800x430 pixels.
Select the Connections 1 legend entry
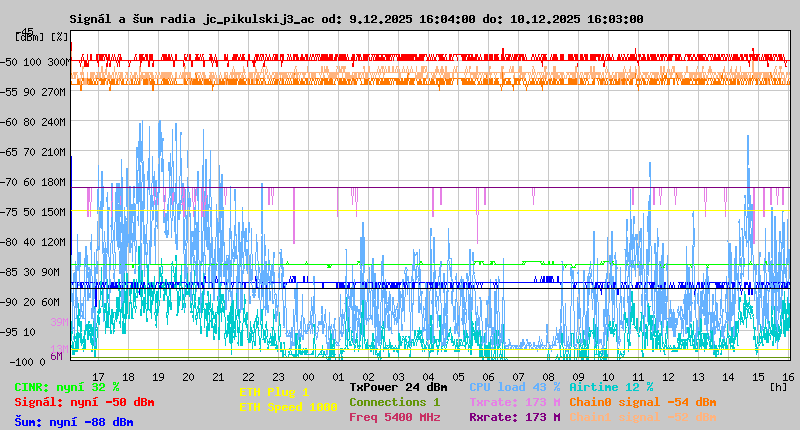394,402
